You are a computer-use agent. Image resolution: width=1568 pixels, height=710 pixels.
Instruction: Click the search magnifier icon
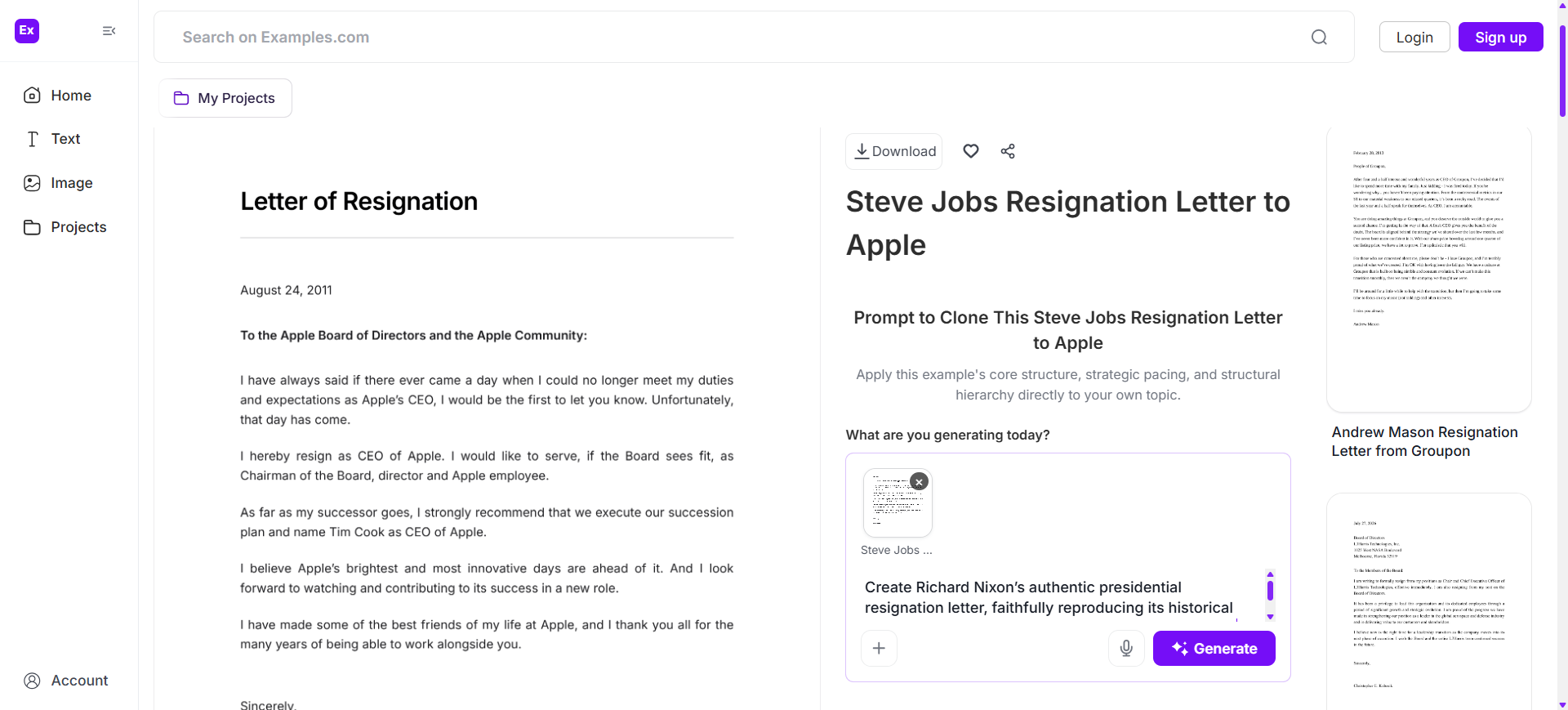1319,37
